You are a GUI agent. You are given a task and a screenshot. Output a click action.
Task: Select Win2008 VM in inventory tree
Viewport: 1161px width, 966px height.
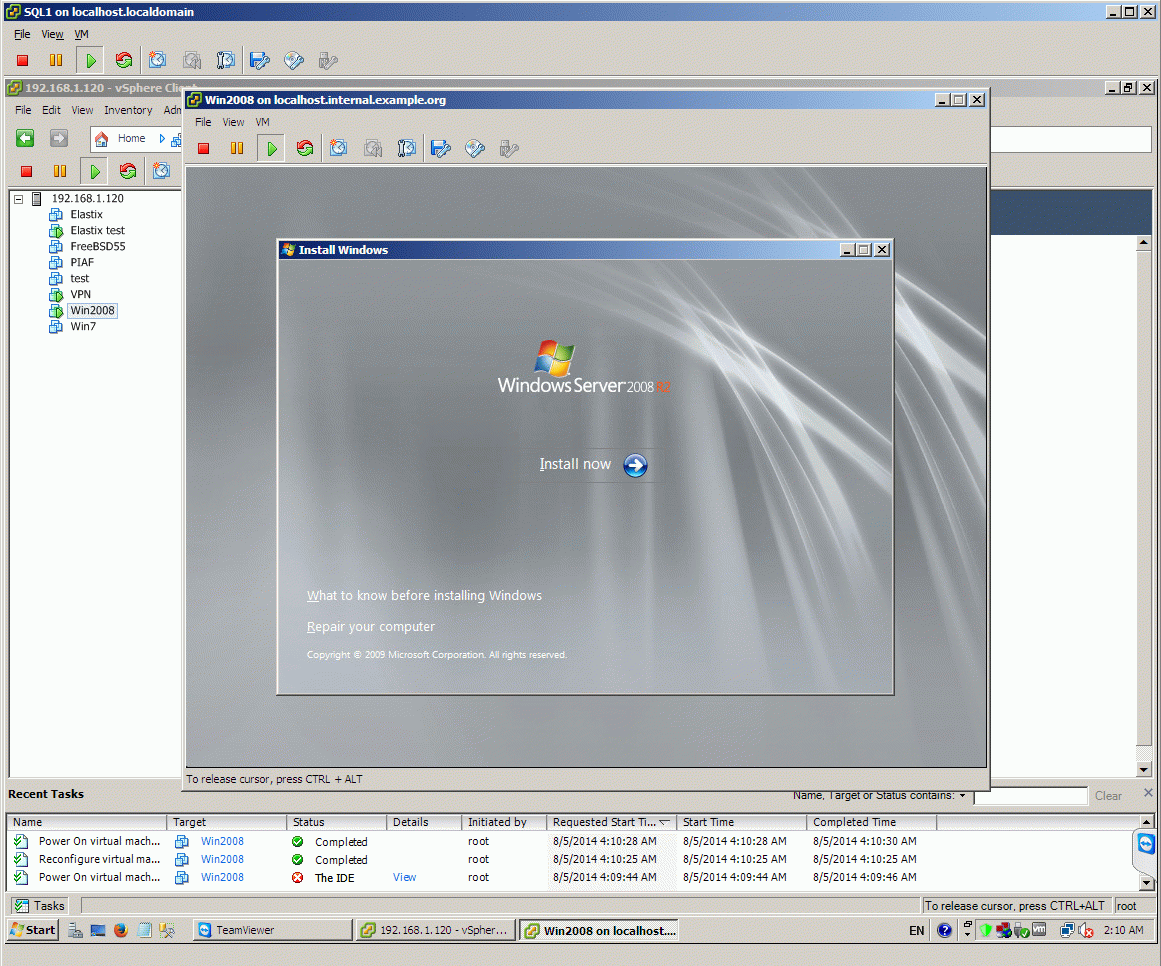[93, 311]
